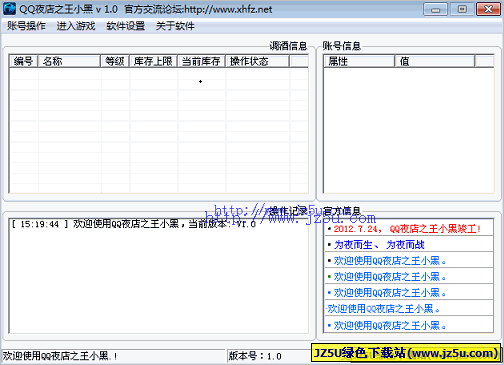Sort by the 名称 column header
This screenshot has height=365, width=504.
69,61
